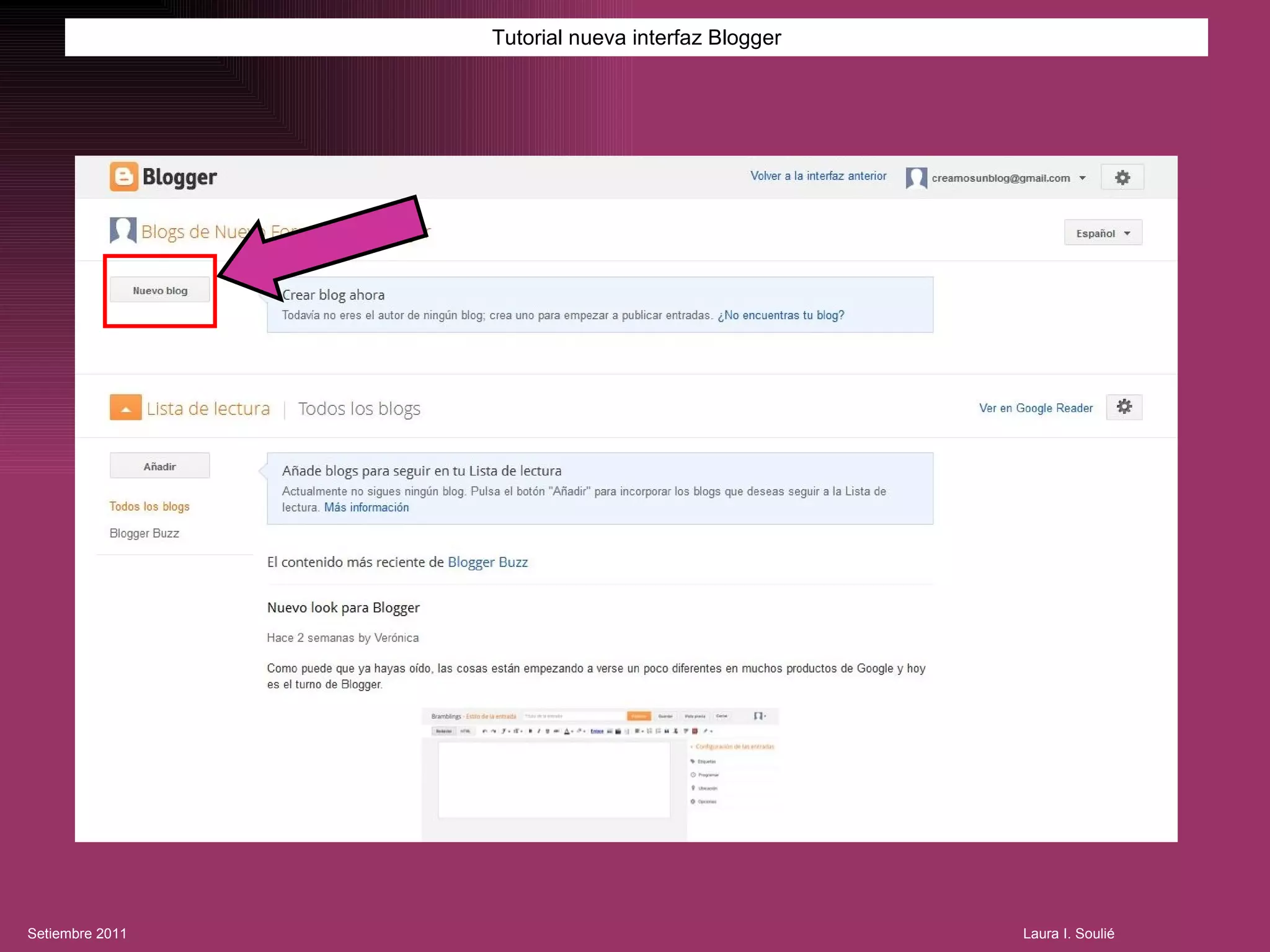Click the Crear blog ahora heading
The image size is (1270, 952).
(333, 295)
